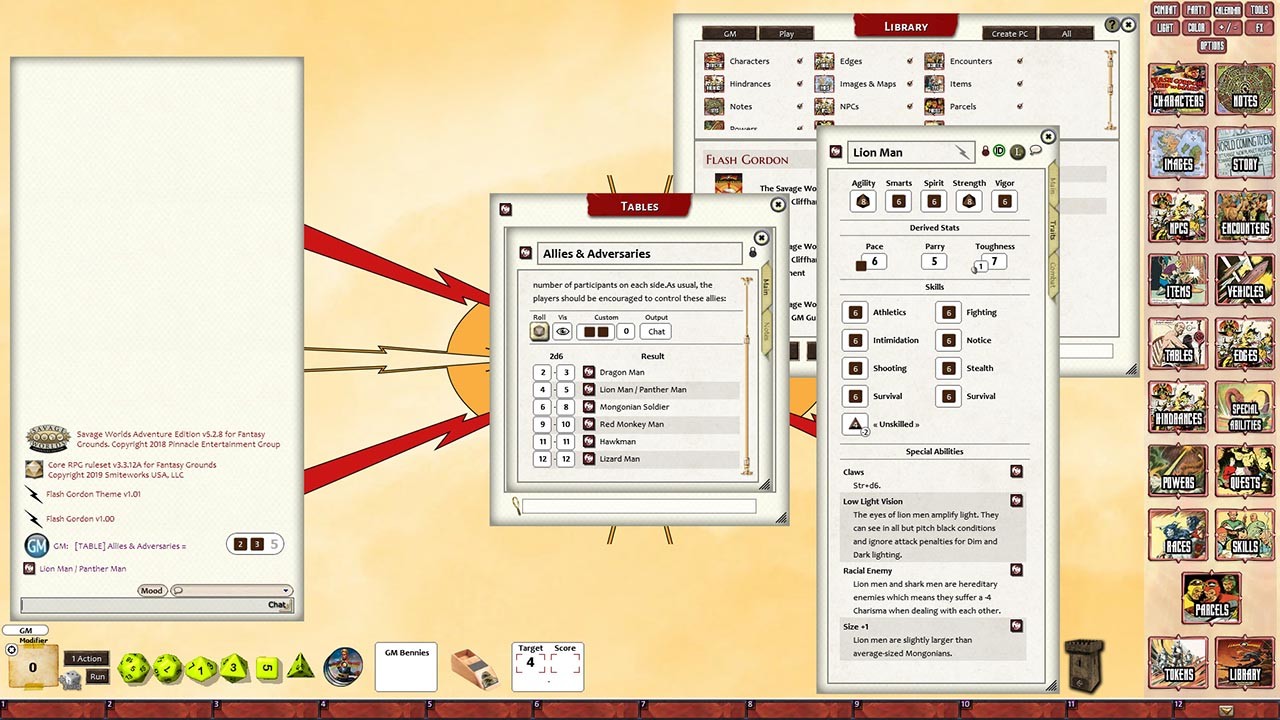
Task: Pick the yellow d20 die
Action: (134, 668)
